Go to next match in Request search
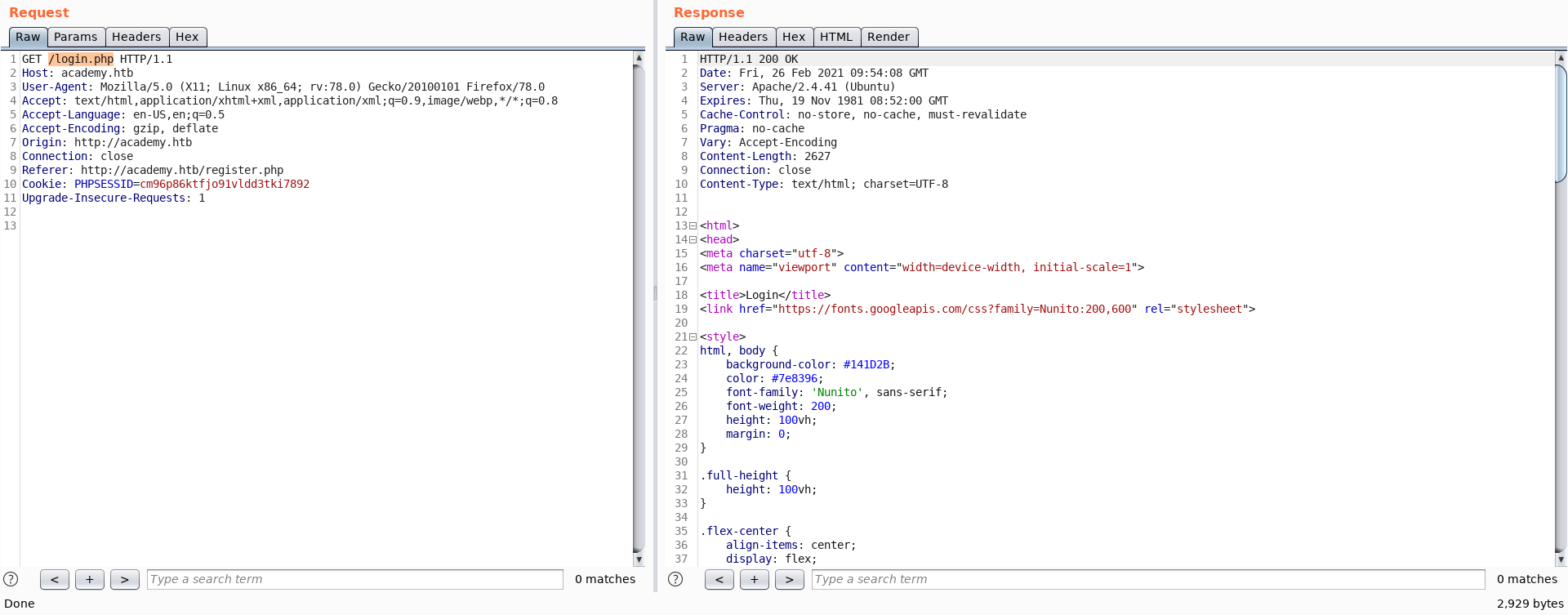1568x615 pixels. tap(125, 579)
